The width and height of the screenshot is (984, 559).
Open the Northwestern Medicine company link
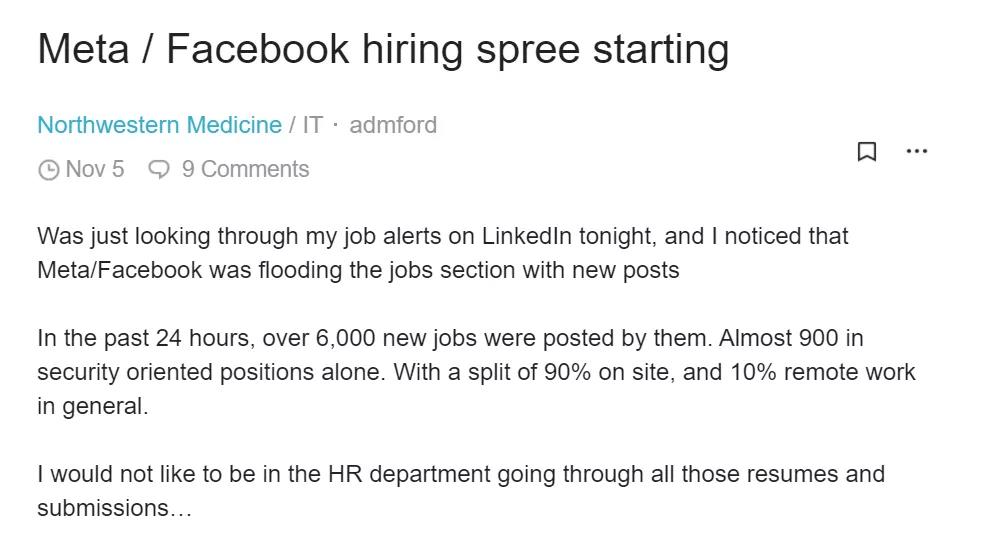click(x=159, y=125)
